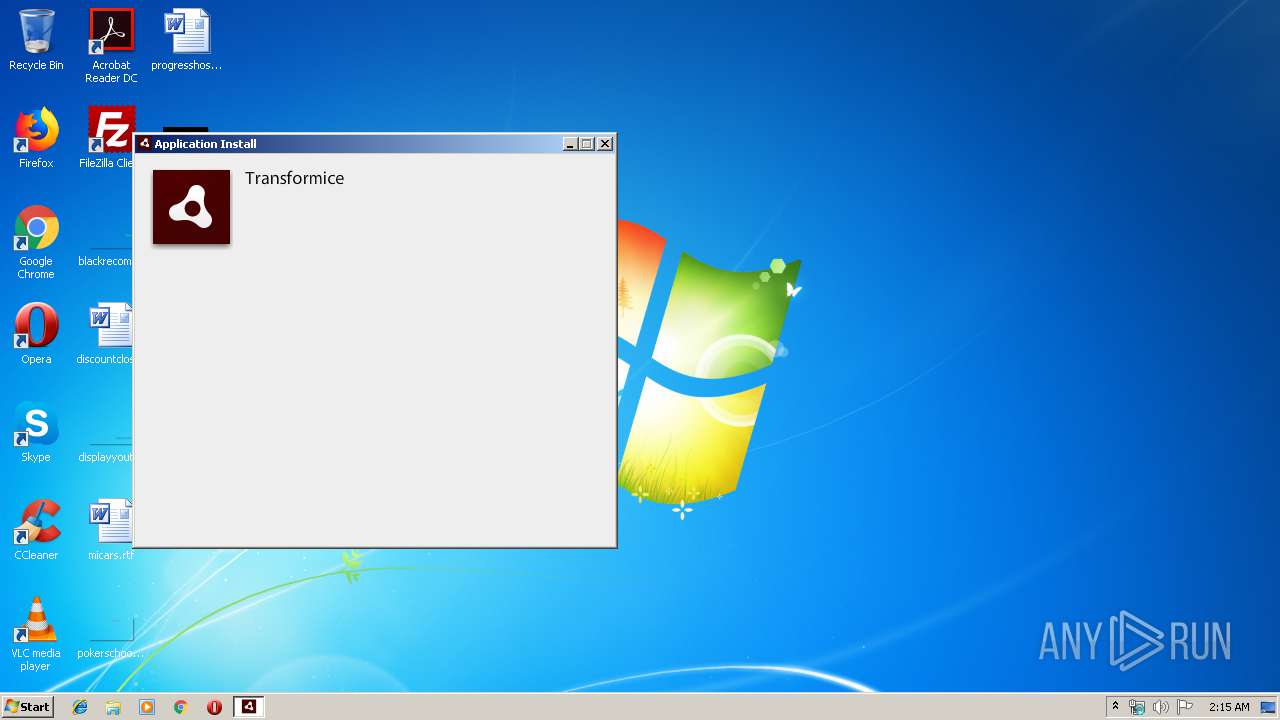Open the progresshos Word document icon
This screenshot has height=720, width=1280.
pos(186,40)
